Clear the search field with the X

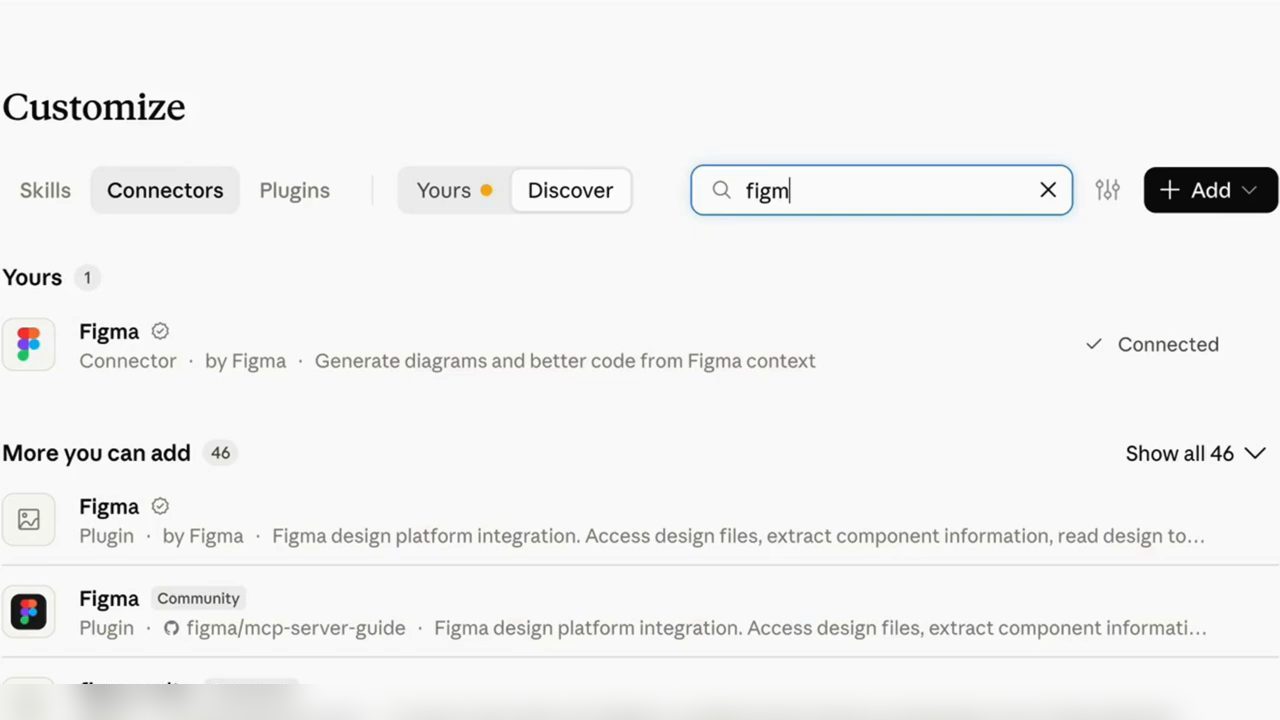tap(1048, 190)
